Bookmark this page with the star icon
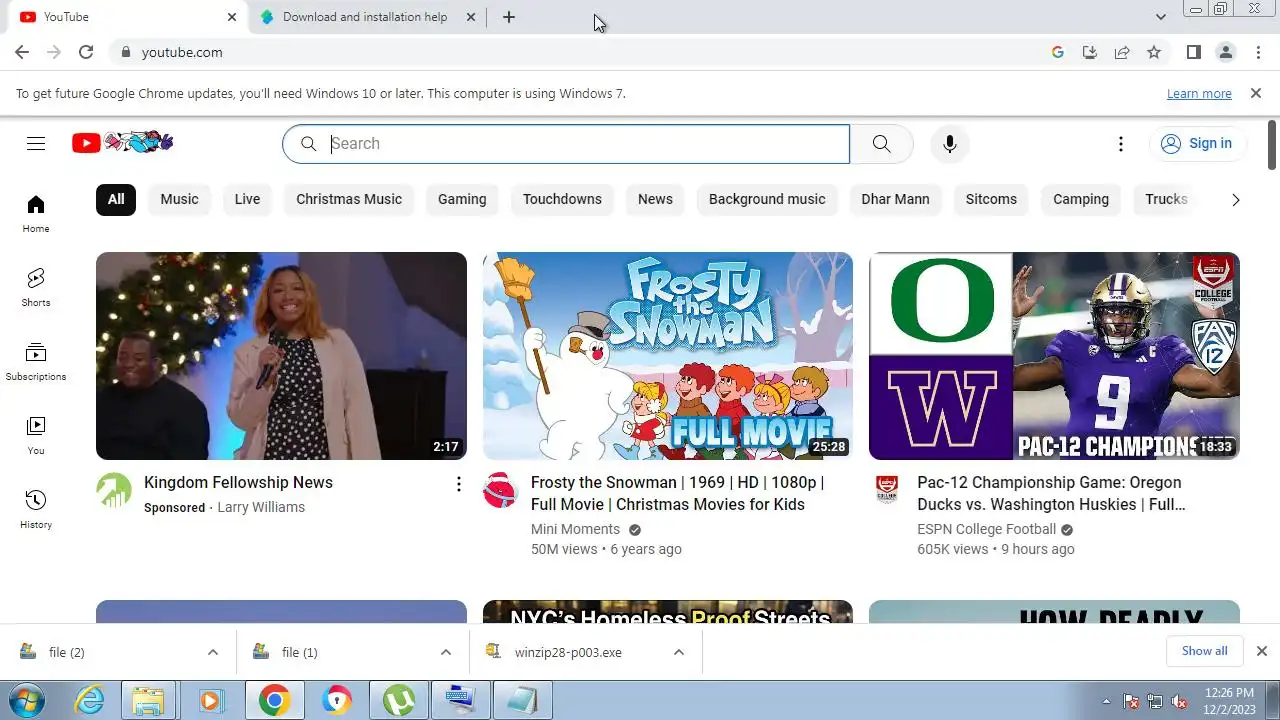Screen dimensions: 1280x720 1154,52
